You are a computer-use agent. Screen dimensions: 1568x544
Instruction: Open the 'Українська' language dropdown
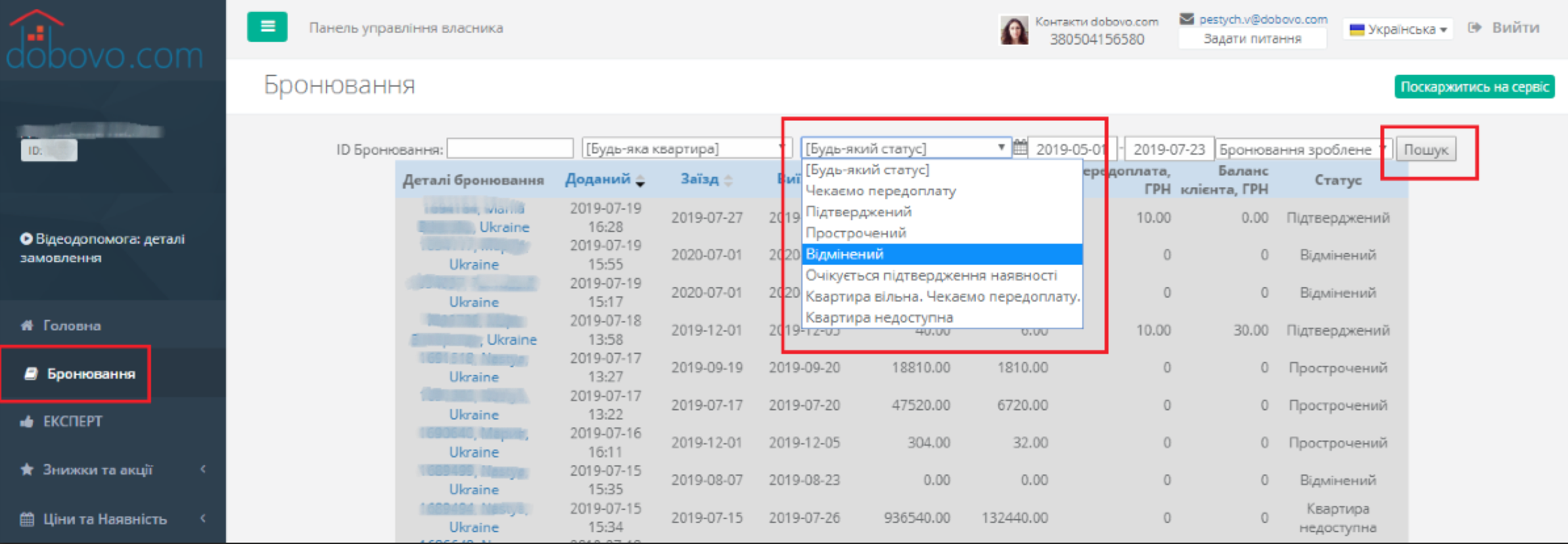pos(1398,30)
